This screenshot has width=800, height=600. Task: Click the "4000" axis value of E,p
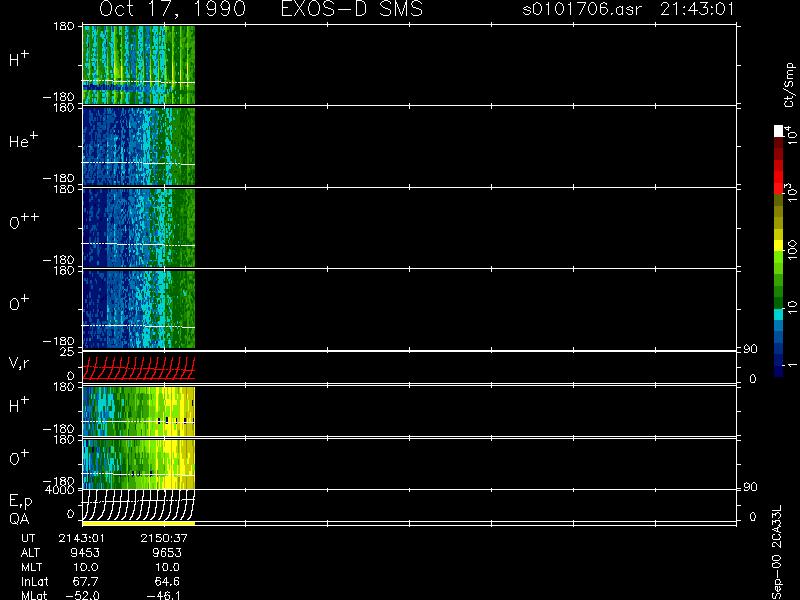pyautogui.click(x=62, y=490)
